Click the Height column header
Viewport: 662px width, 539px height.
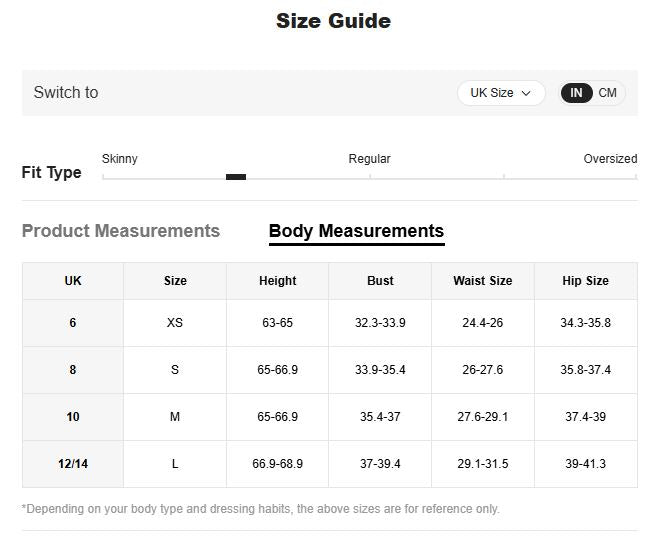(x=277, y=281)
